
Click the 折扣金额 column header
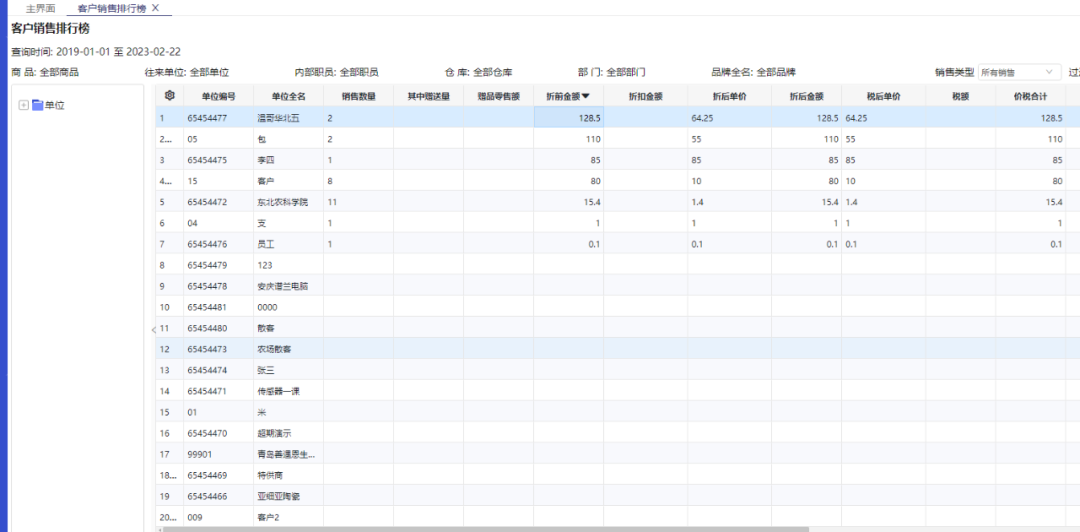645,96
